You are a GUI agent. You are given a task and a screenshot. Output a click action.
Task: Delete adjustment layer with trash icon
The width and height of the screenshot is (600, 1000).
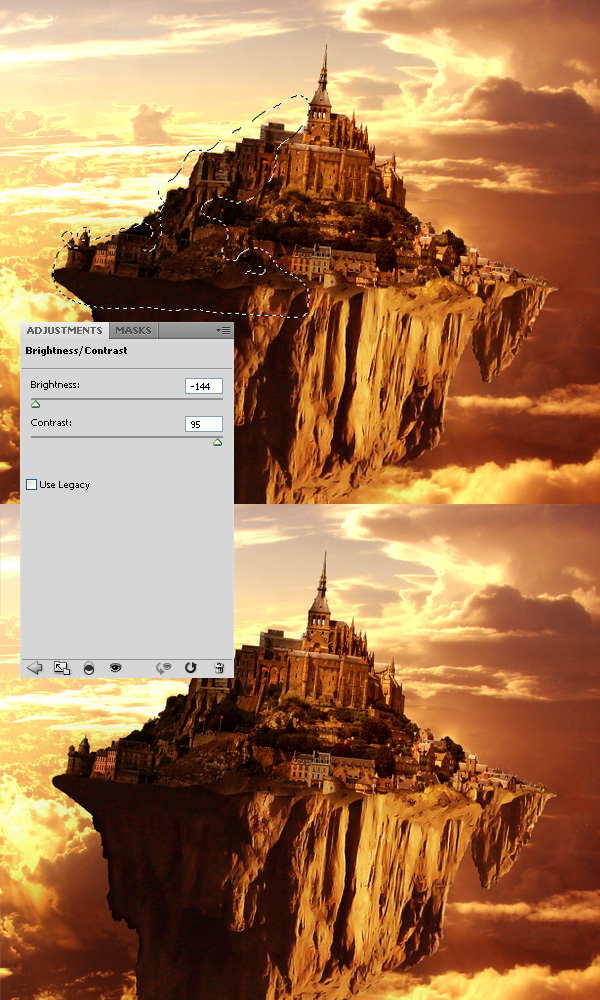(219, 668)
